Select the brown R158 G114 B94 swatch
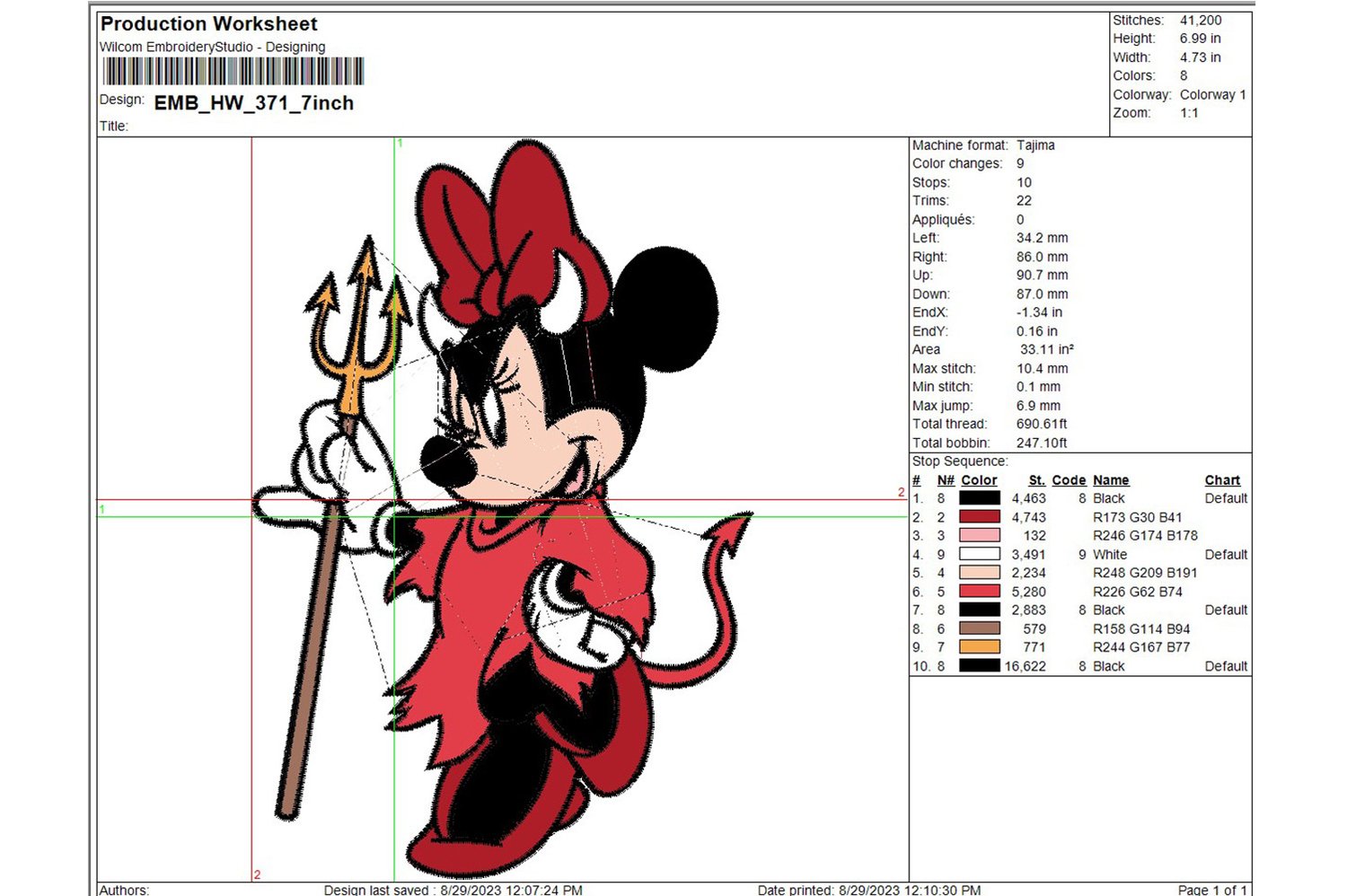Screen dimensions: 1347x896 tap(980, 628)
